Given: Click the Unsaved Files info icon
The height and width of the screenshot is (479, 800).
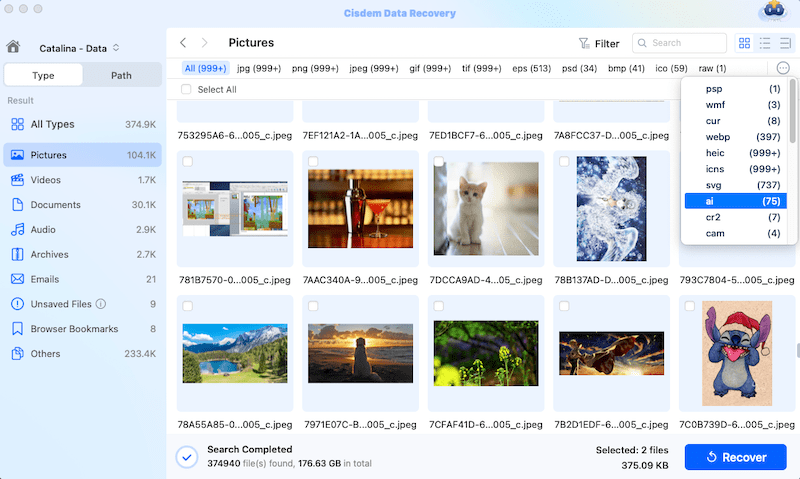Looking at the screenshot, I should [101, 304].
